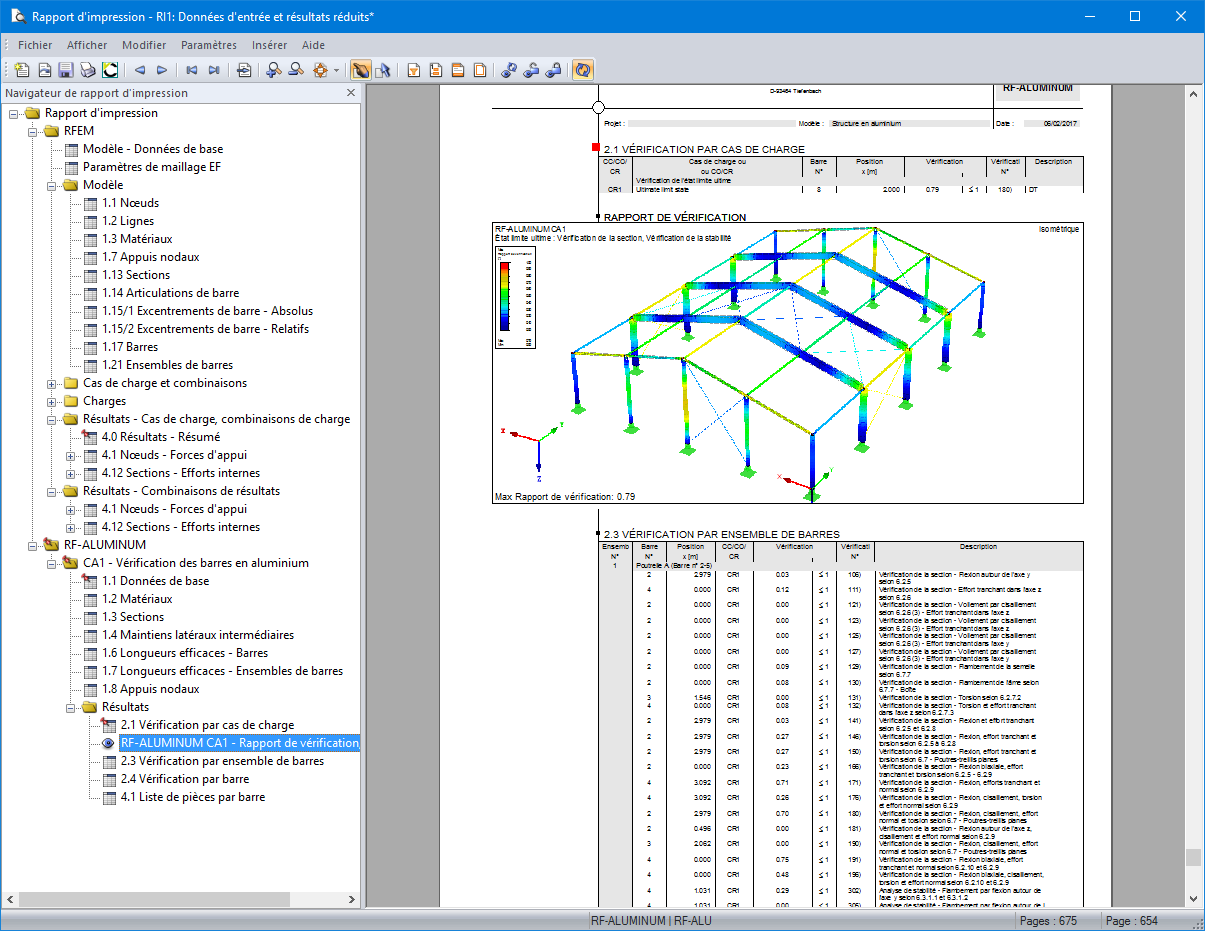The image size is (1205, 931).
Task: Open the zoom options dropdown arrow
Action: [336, 70]
